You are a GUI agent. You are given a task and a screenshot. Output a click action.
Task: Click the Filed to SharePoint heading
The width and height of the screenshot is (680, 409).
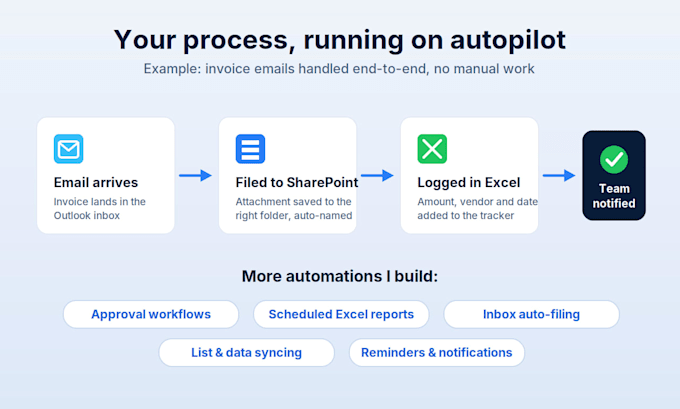coord(297,183)
